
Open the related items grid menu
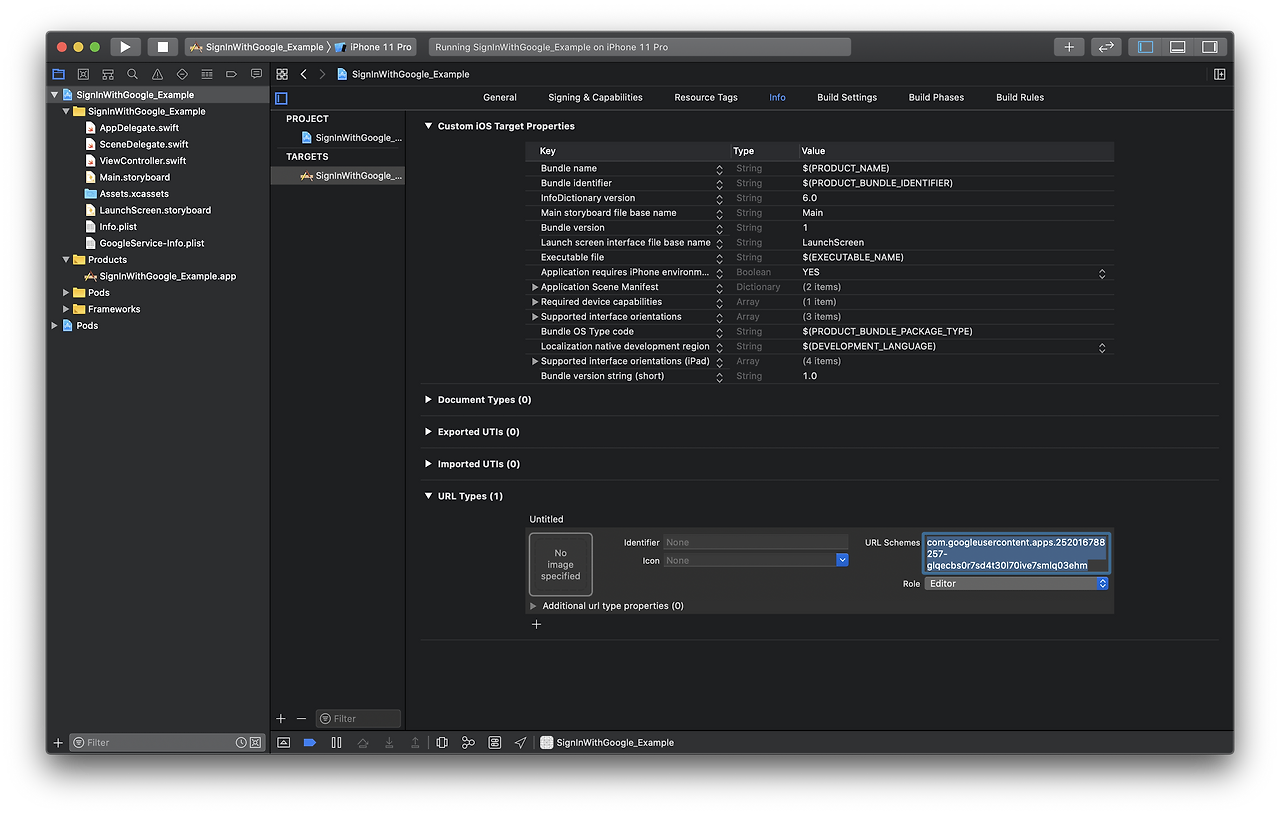[282, 74]
